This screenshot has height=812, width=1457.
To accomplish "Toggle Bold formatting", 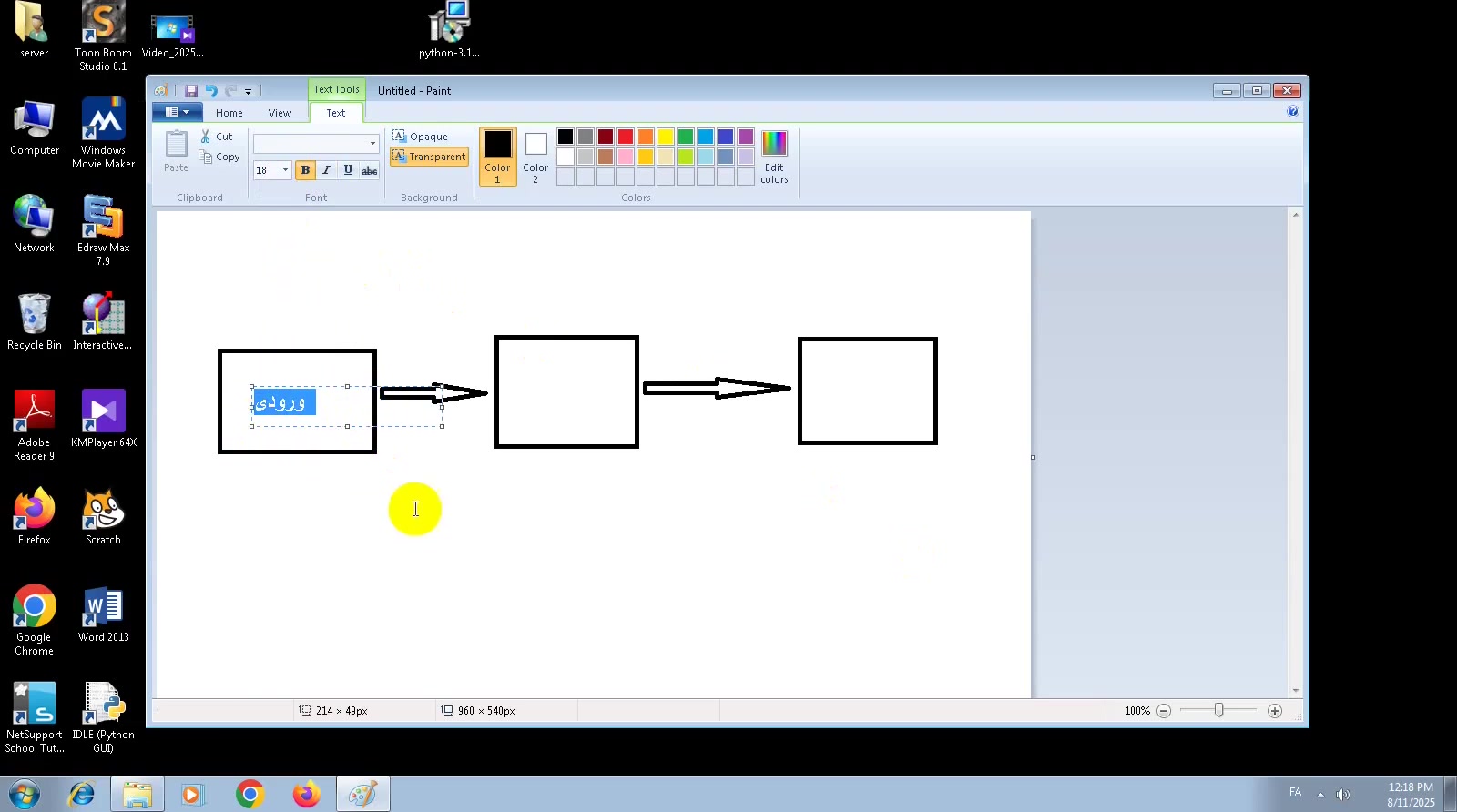I will pyautogui.click(x=305, y=170).
